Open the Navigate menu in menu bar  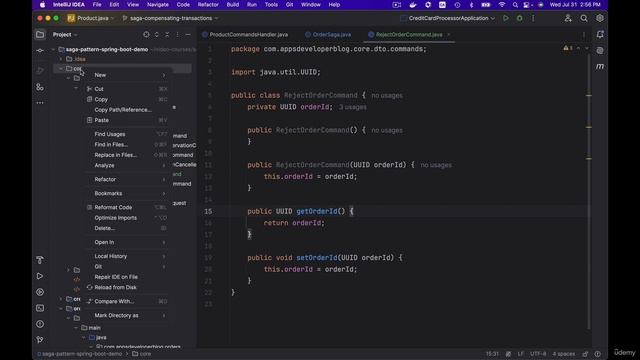pos(158,5)
